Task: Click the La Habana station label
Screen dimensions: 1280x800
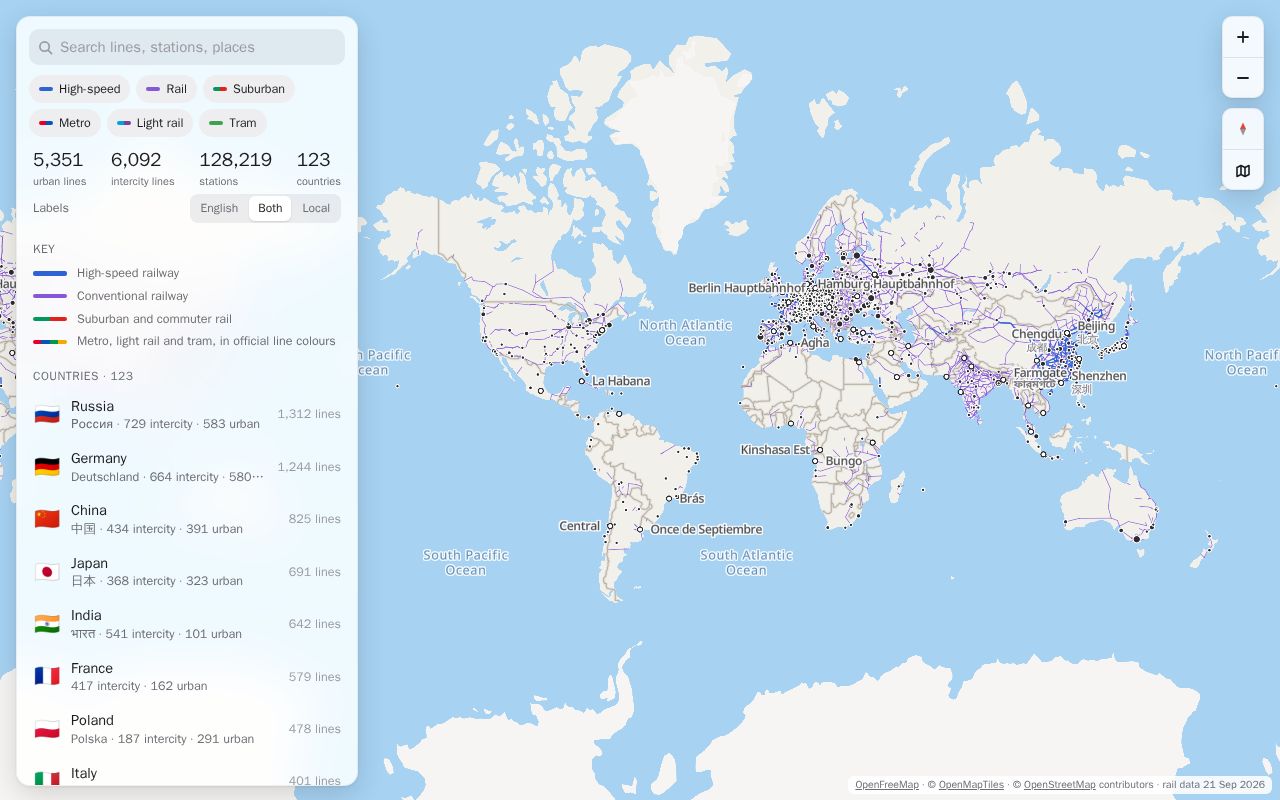Action: coord(621,381)
